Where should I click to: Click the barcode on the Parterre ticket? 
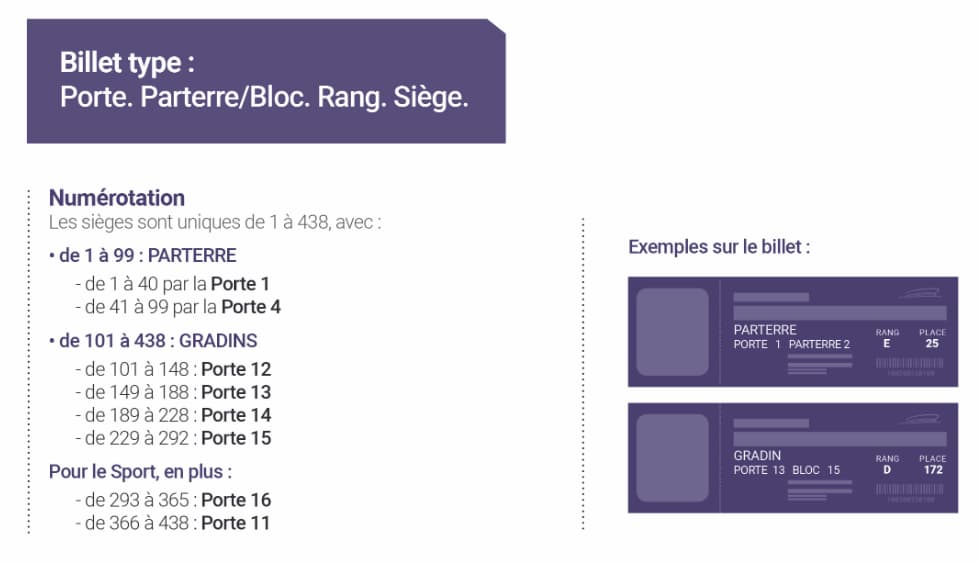point(910,363)
